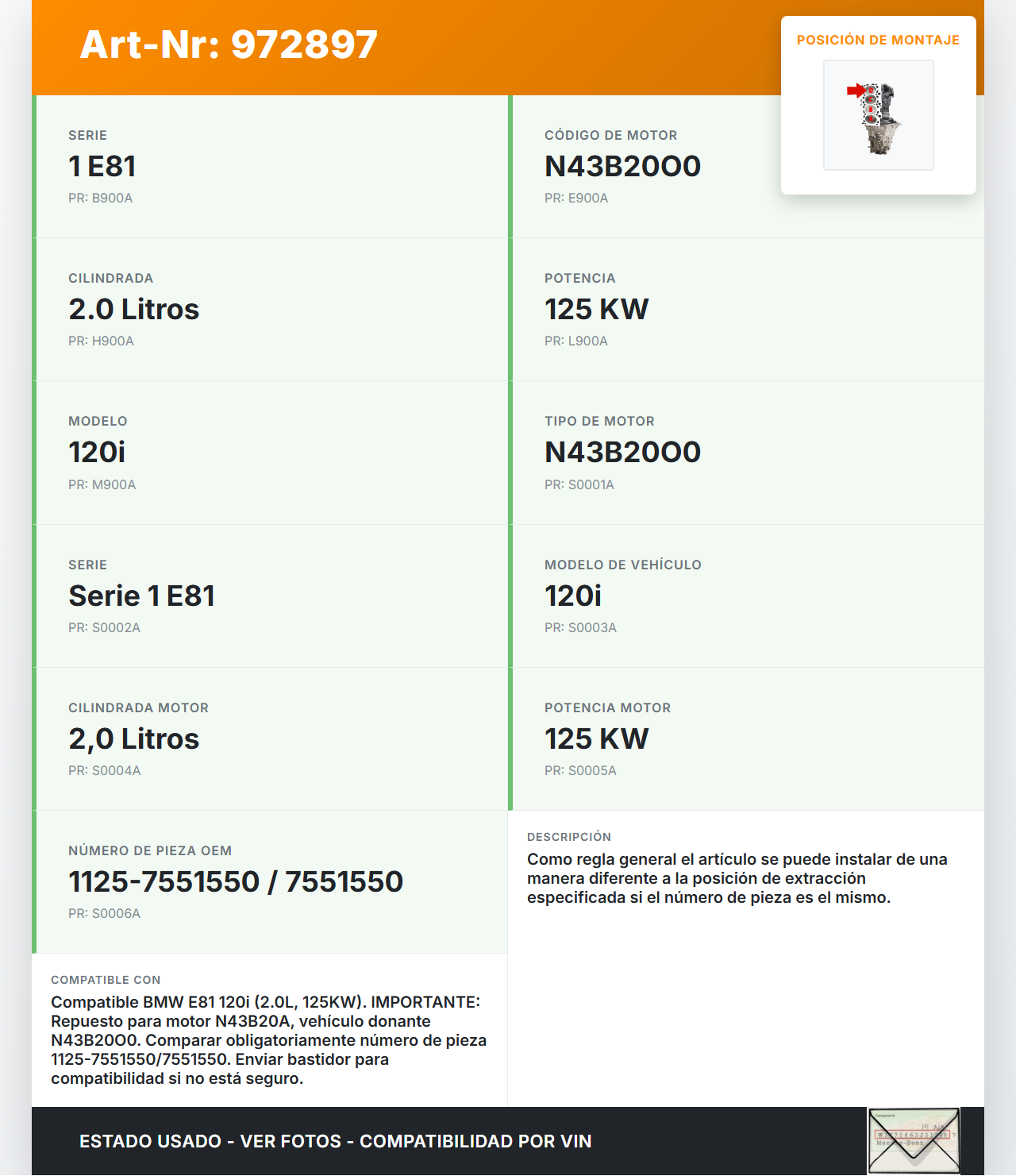
Task: Click the POTENCIA MOTOR 125 KW value
Action: coord(596,738)
